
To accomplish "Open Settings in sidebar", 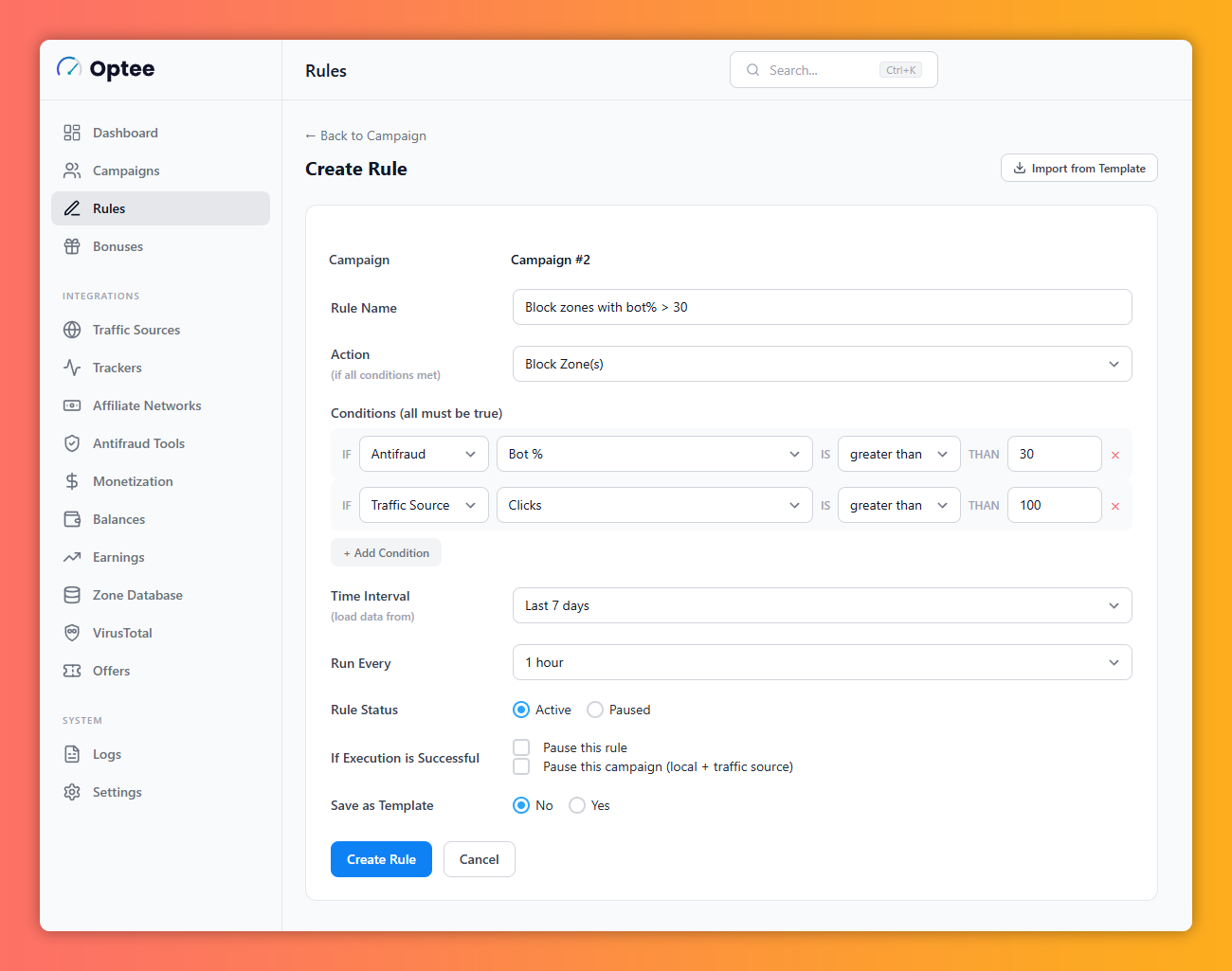I will tap(160, 792).
